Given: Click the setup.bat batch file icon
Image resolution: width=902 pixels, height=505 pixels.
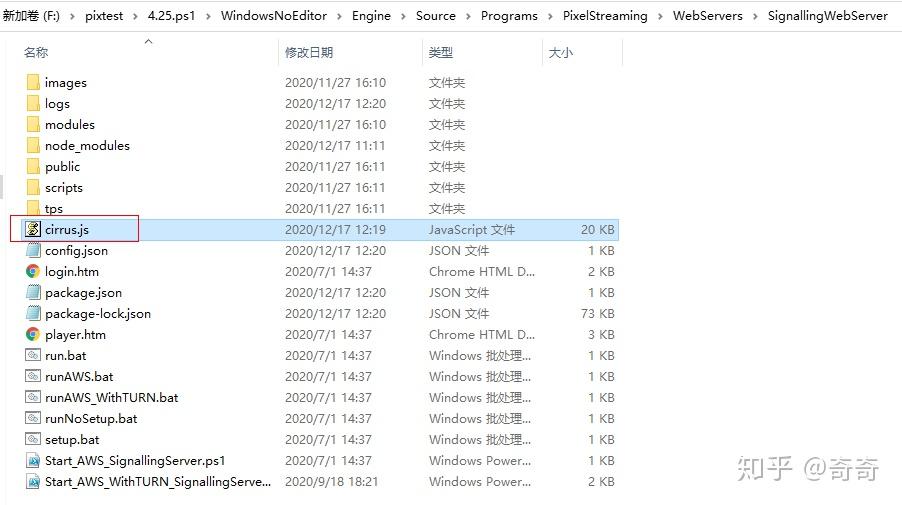Looking at the screenshot, I should [x=33, y=439].
